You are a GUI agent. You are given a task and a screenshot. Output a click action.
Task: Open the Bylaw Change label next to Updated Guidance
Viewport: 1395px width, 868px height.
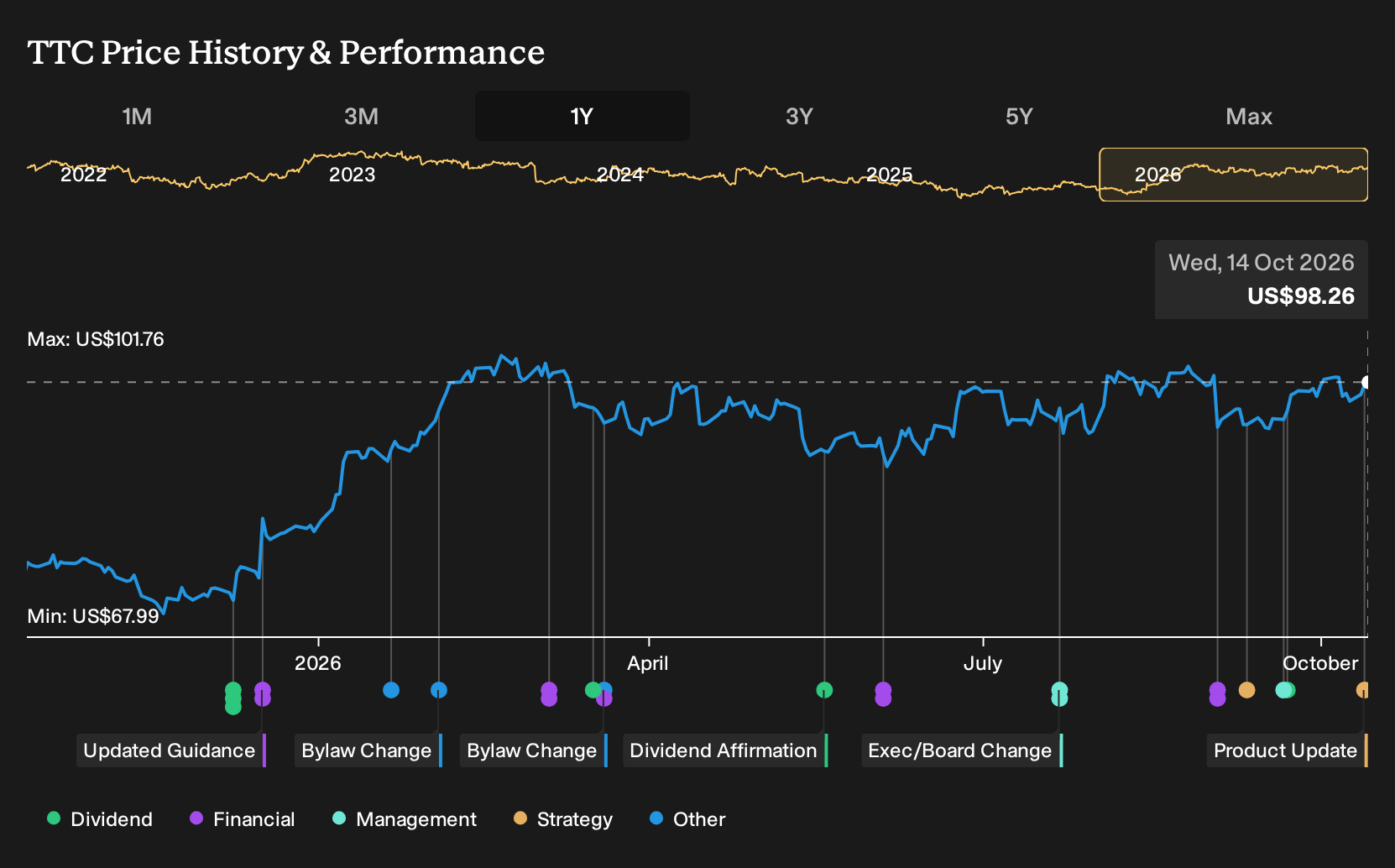pos(368,750)
